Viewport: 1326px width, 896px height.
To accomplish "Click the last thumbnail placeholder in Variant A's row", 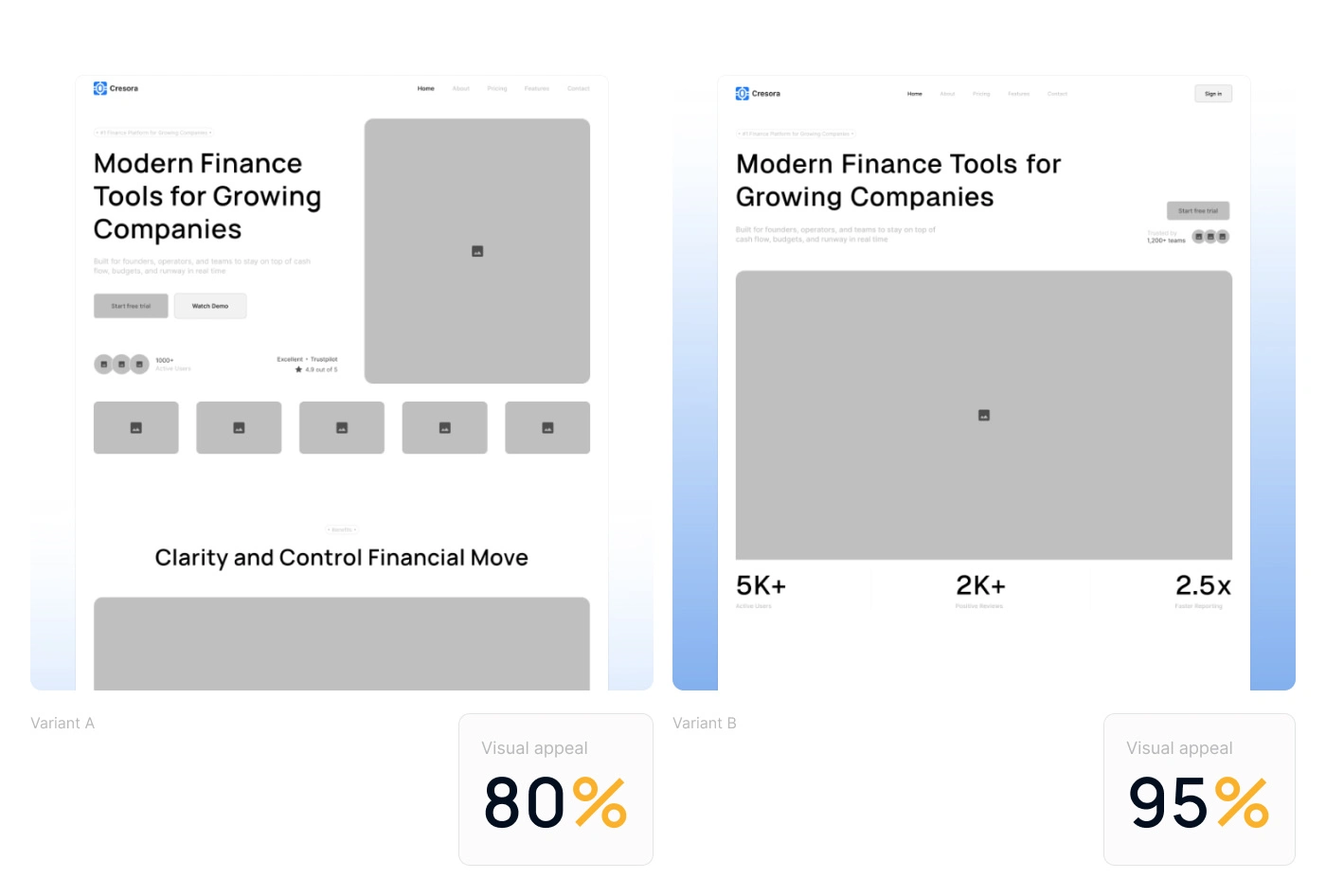I will pos(547,428).
